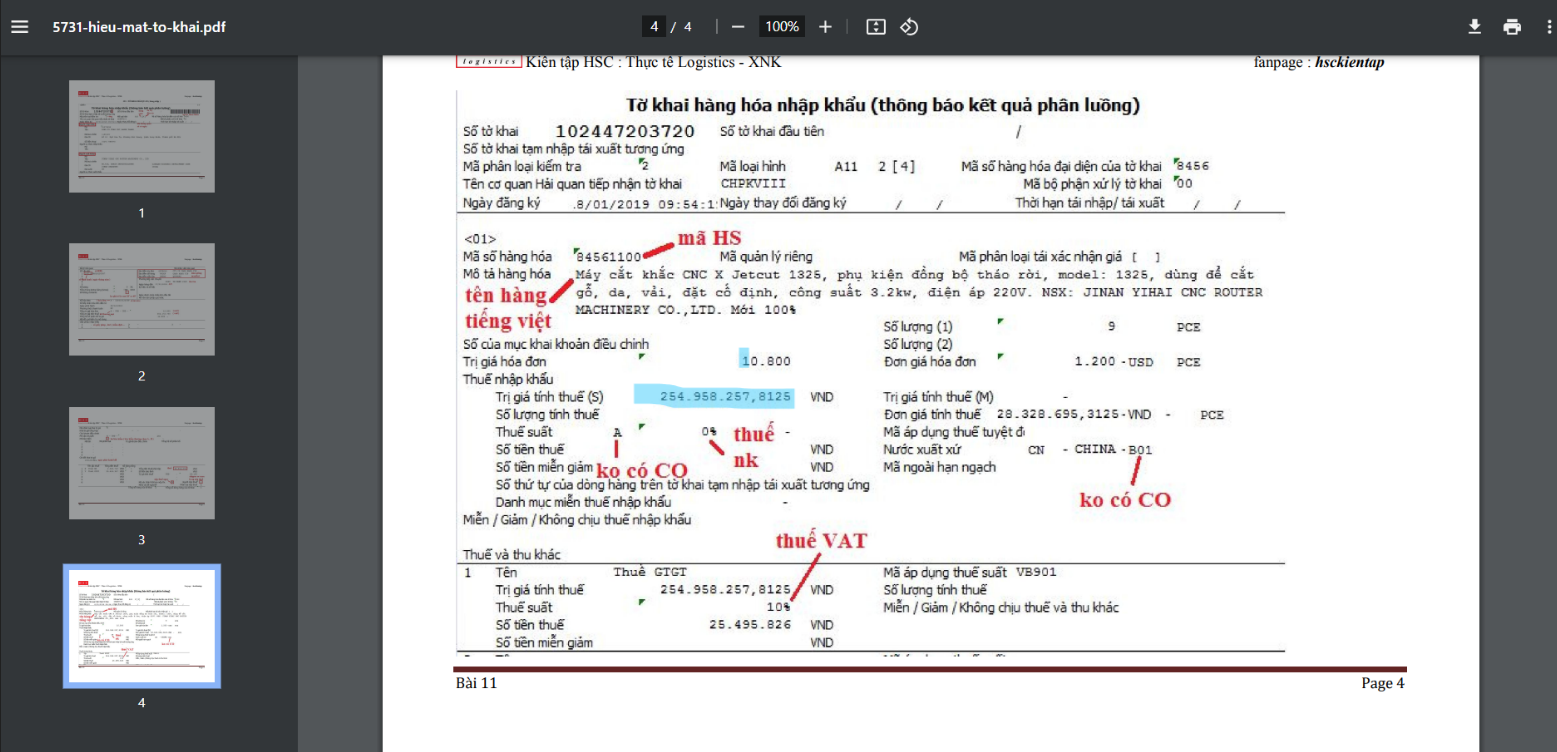Click the tax code VB901
Screen dimensions: 1557x752
1036,573
